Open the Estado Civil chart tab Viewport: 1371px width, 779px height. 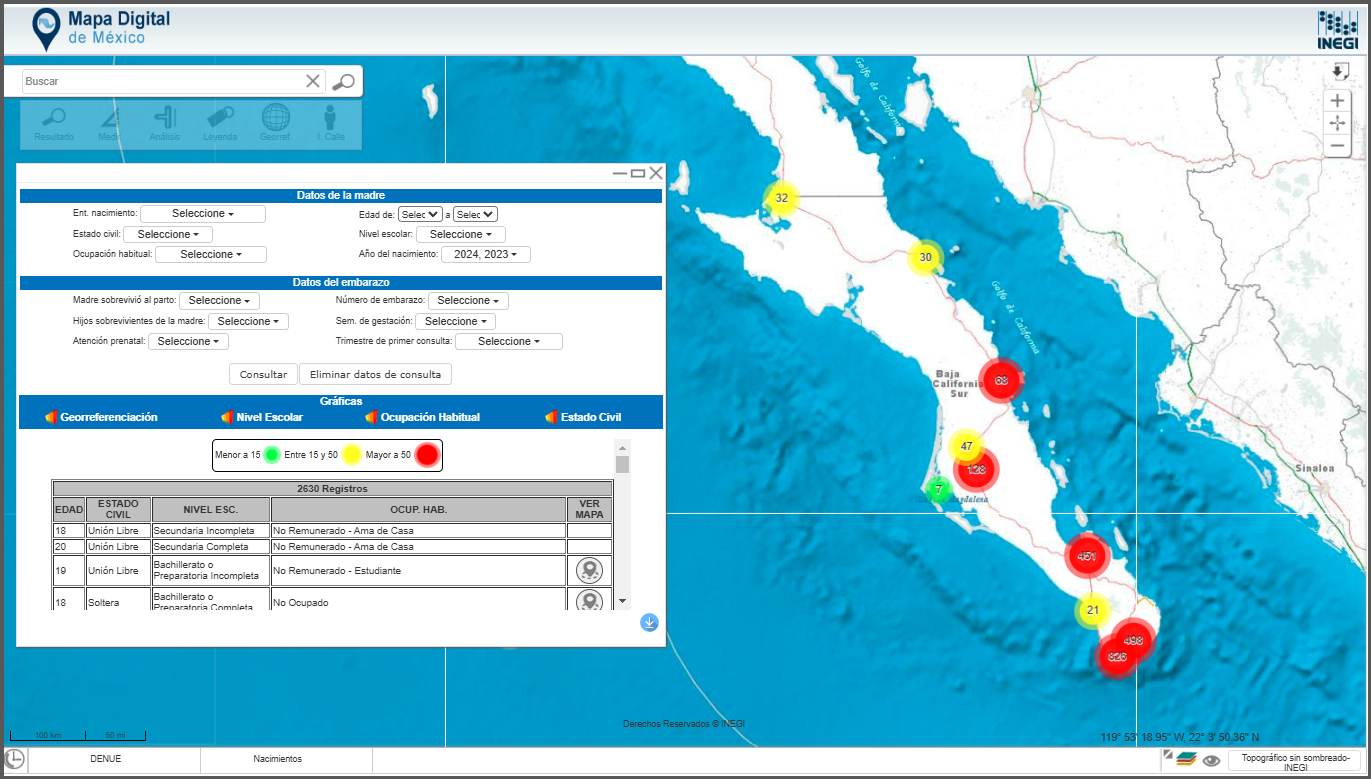tap(583, 417)
